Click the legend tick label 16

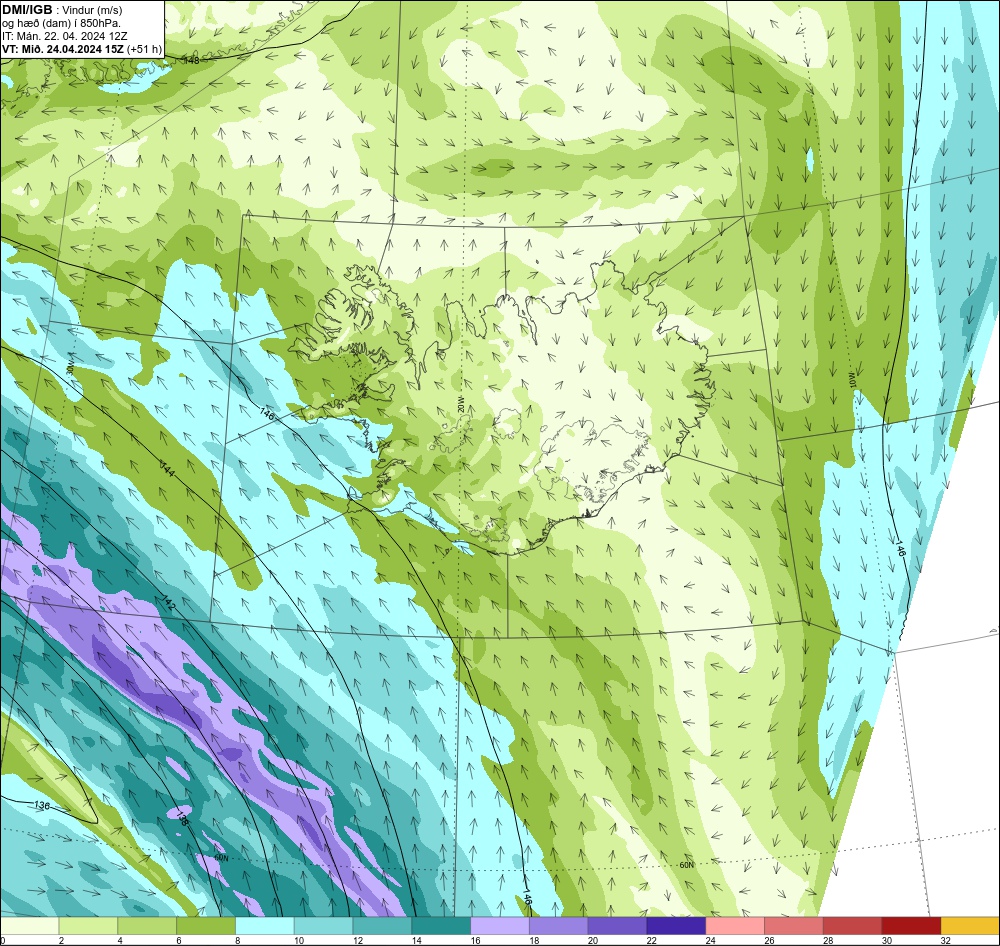point(475,940)
